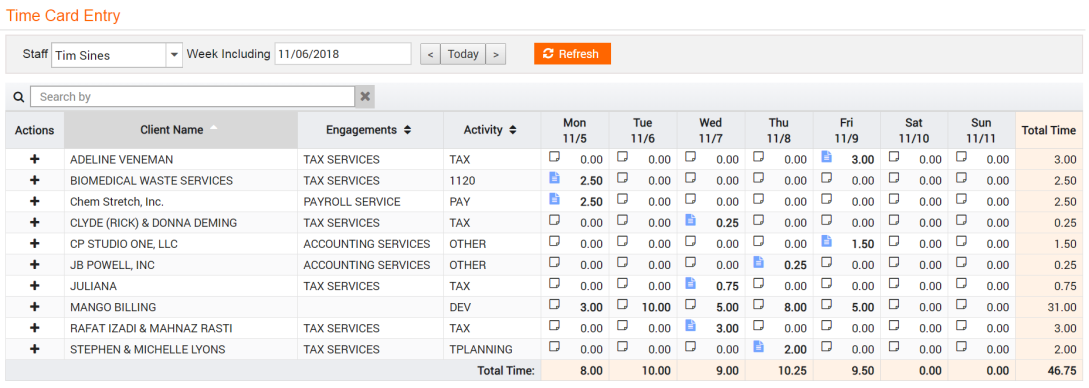Focus the Search by input field

tap(192, 97)
